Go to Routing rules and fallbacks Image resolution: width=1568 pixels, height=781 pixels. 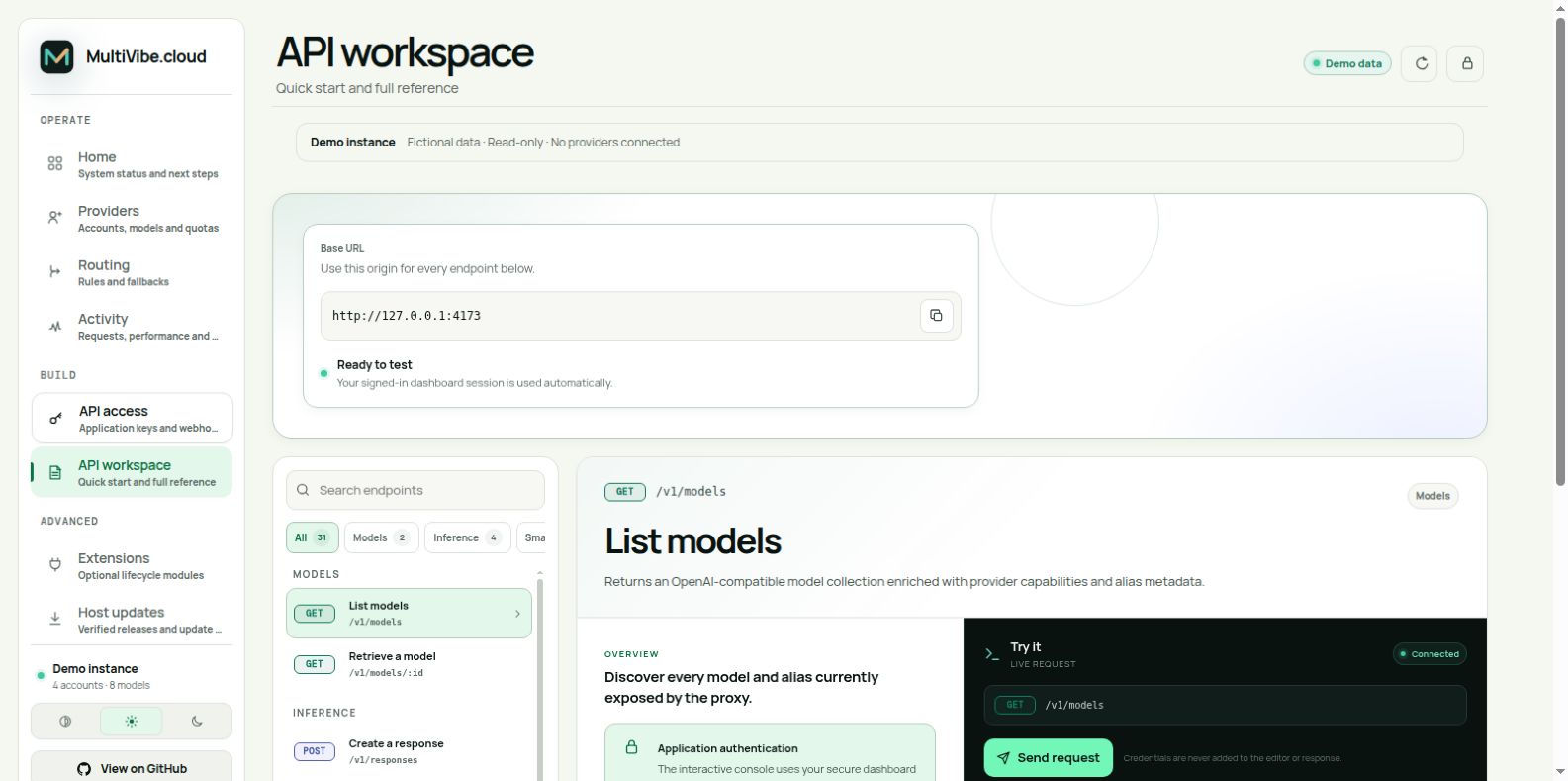pyautogui.click(x=132, y=272)
